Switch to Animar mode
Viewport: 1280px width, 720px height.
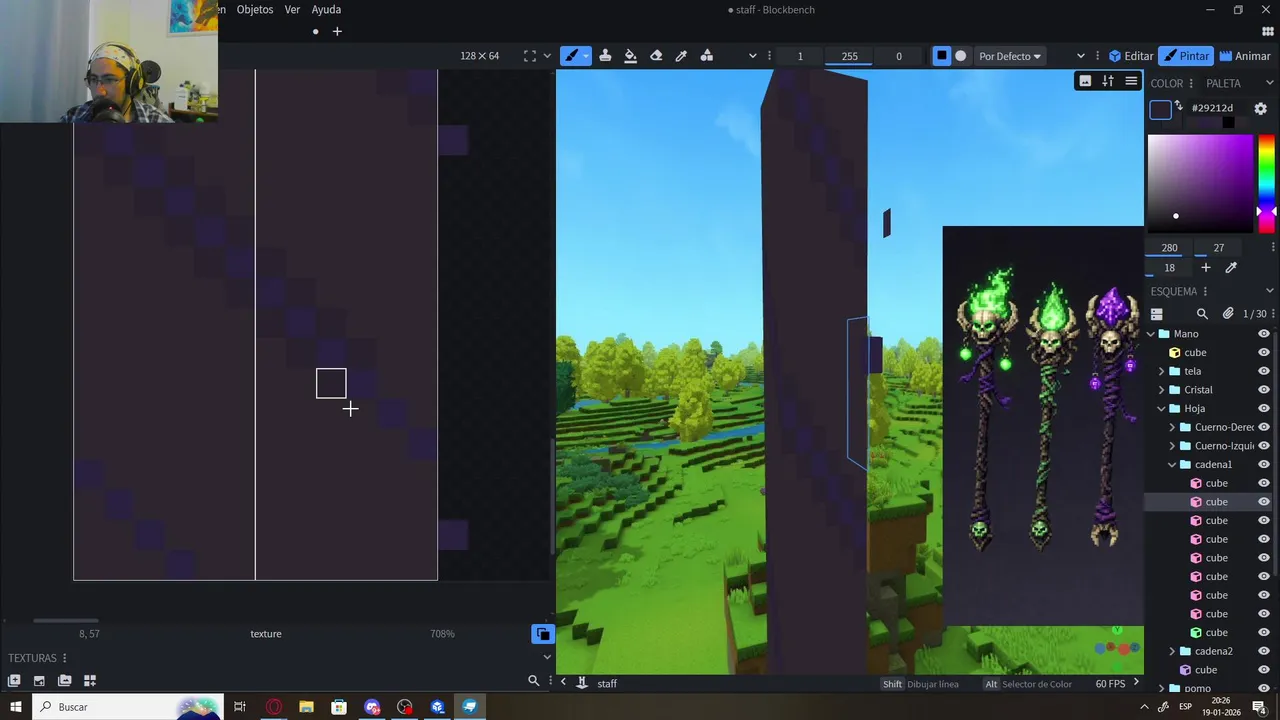coord(1245,56)
